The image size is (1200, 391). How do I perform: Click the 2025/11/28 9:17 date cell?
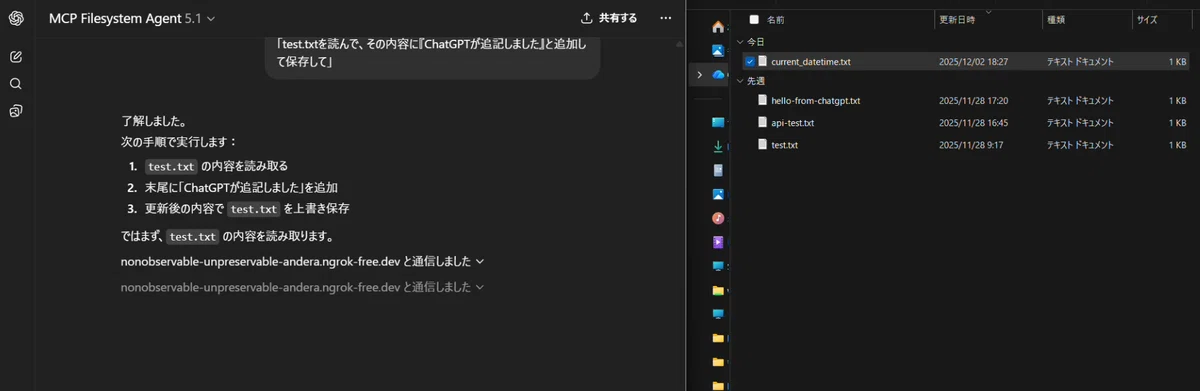[x=970, y=145]
